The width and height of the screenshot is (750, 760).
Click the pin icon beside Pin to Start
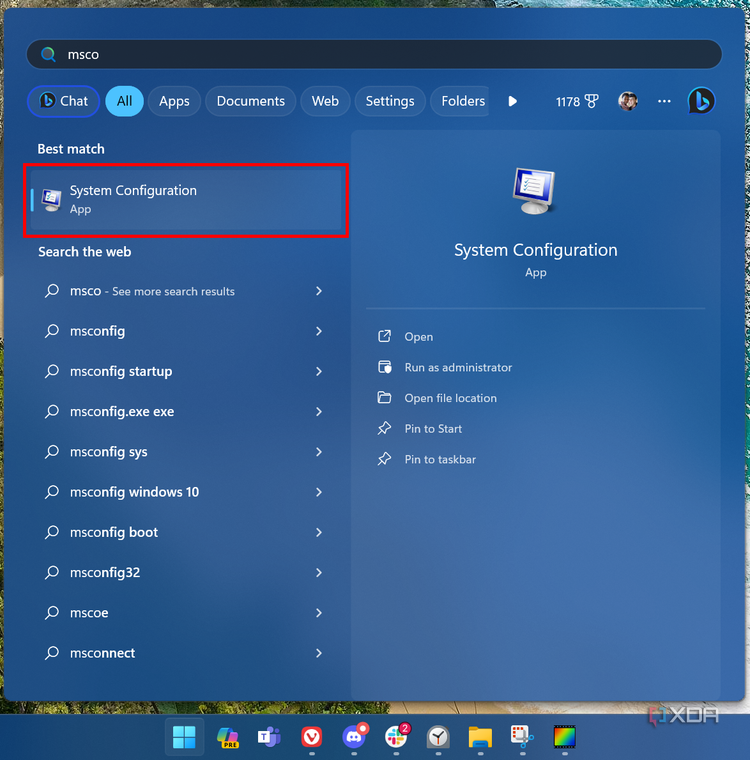[384, 428]
